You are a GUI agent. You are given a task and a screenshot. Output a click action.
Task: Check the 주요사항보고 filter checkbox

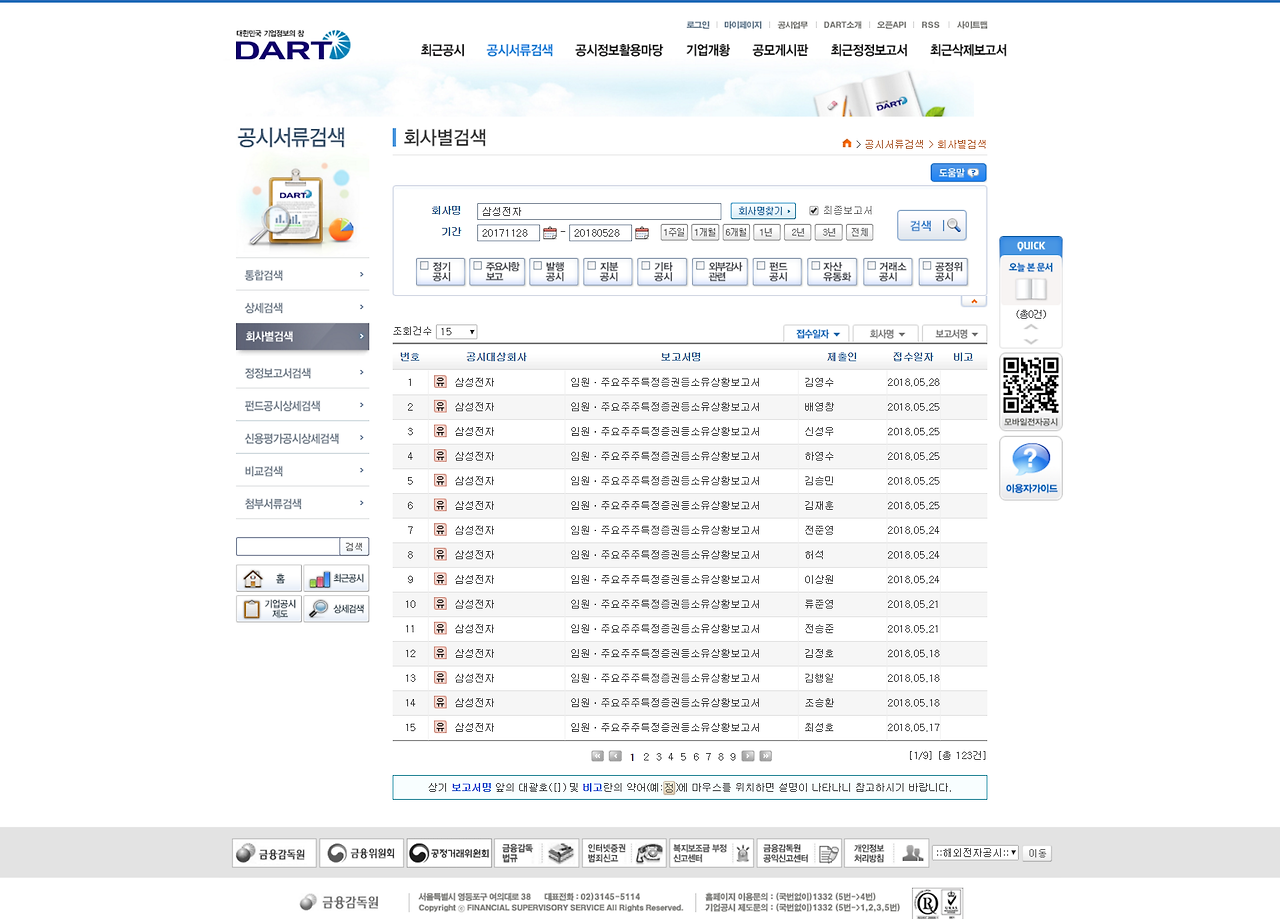click(477, 266)
